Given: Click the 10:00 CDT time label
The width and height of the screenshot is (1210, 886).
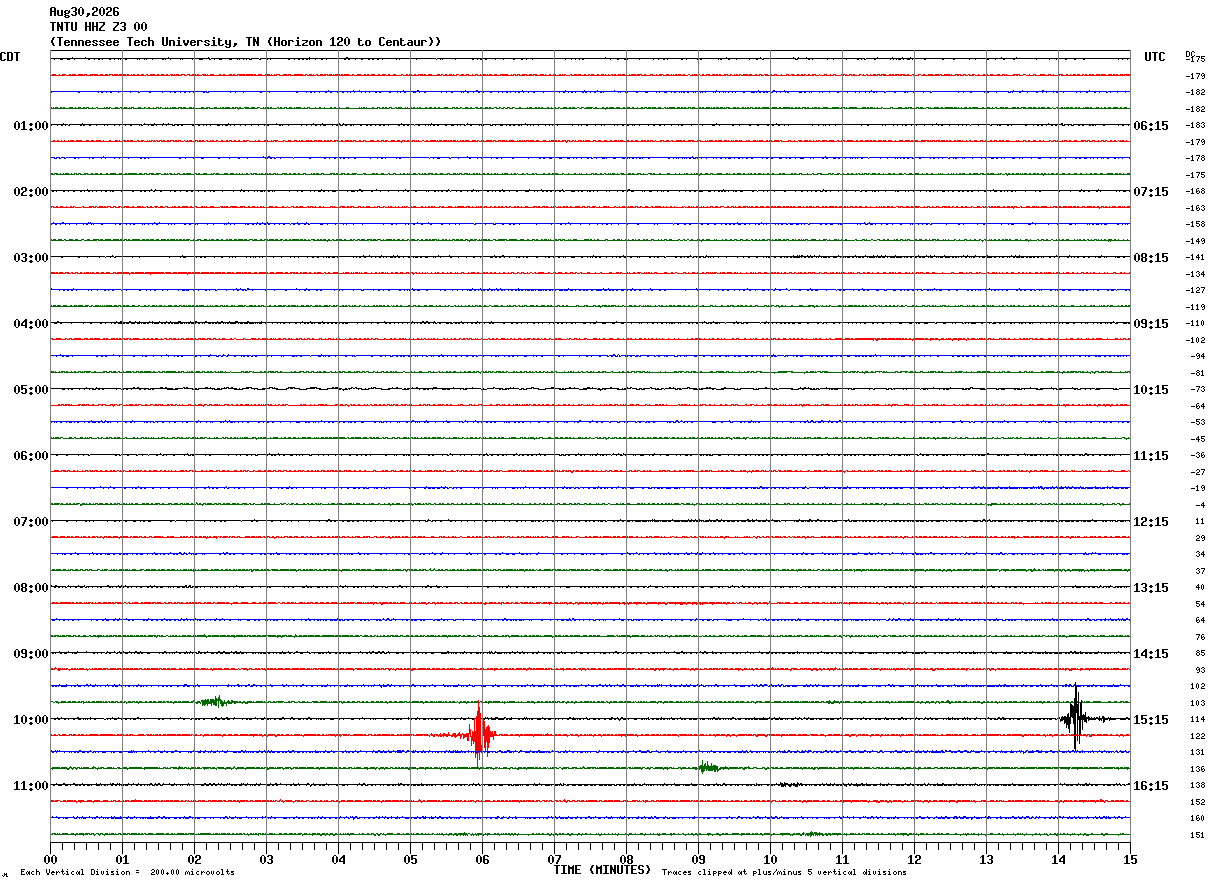Looking at the screenshot, I should coord(31,719).
